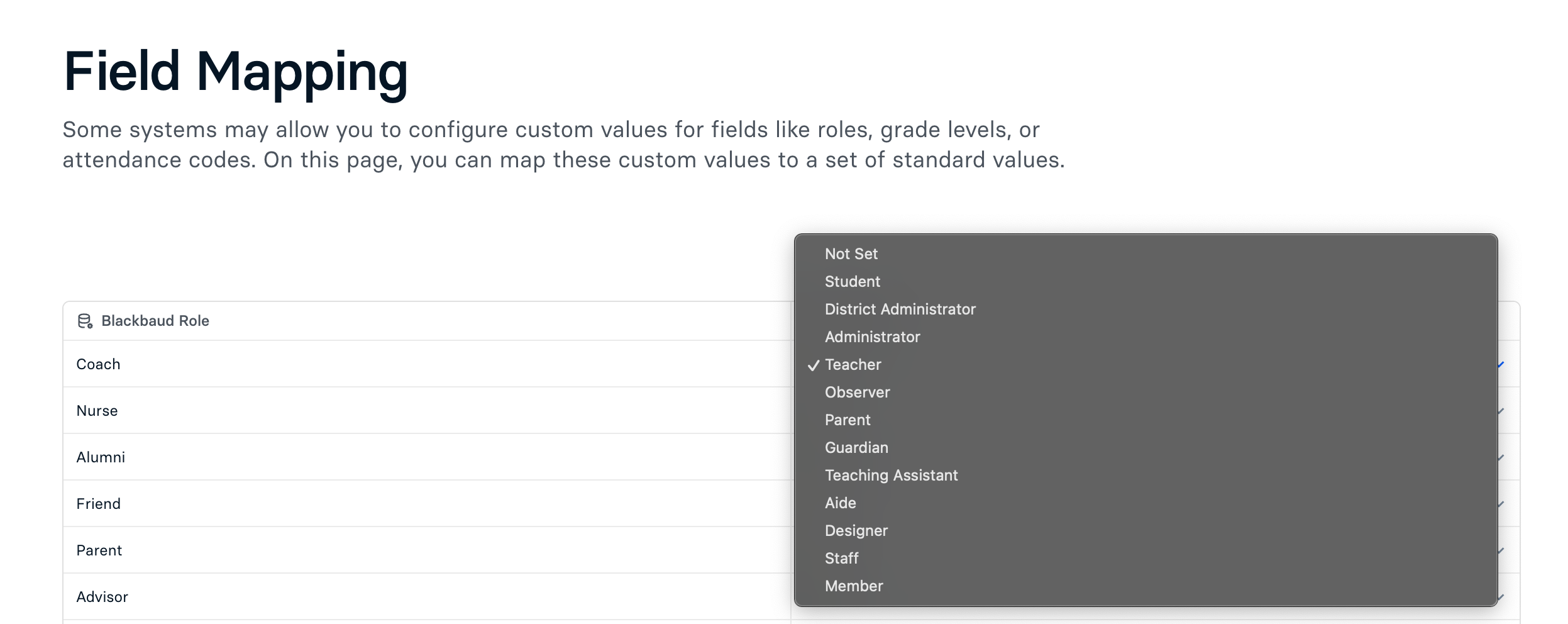Viewport: 1568px width, 624px height.
Task: Choose Designer in the open menu
Action: pos(856,531)
